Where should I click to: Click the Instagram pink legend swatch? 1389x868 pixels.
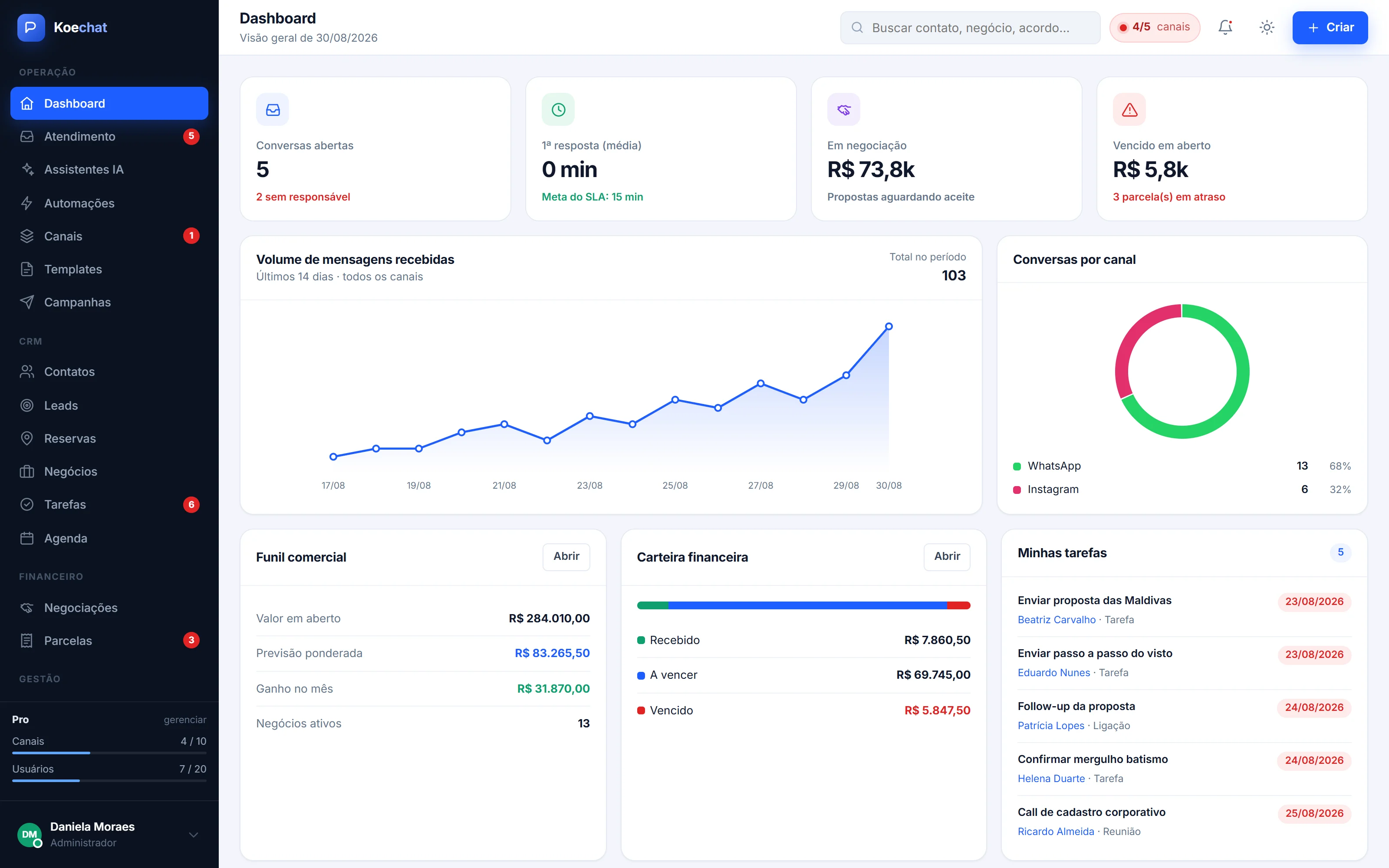pyautogui.click(x=1017, y=490)
